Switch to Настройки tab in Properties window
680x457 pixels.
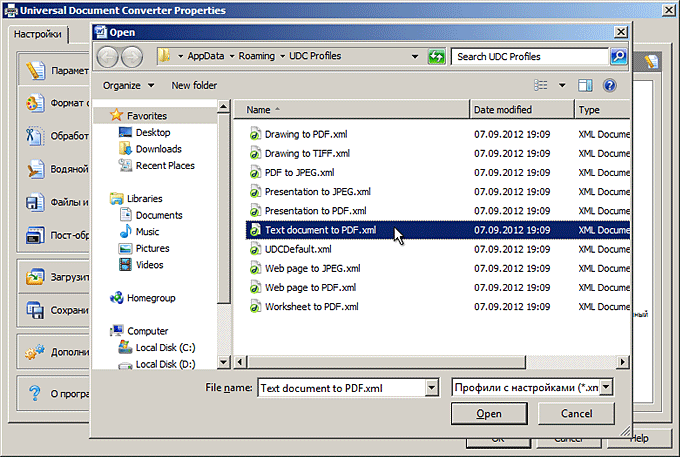[x=38, y=34]
